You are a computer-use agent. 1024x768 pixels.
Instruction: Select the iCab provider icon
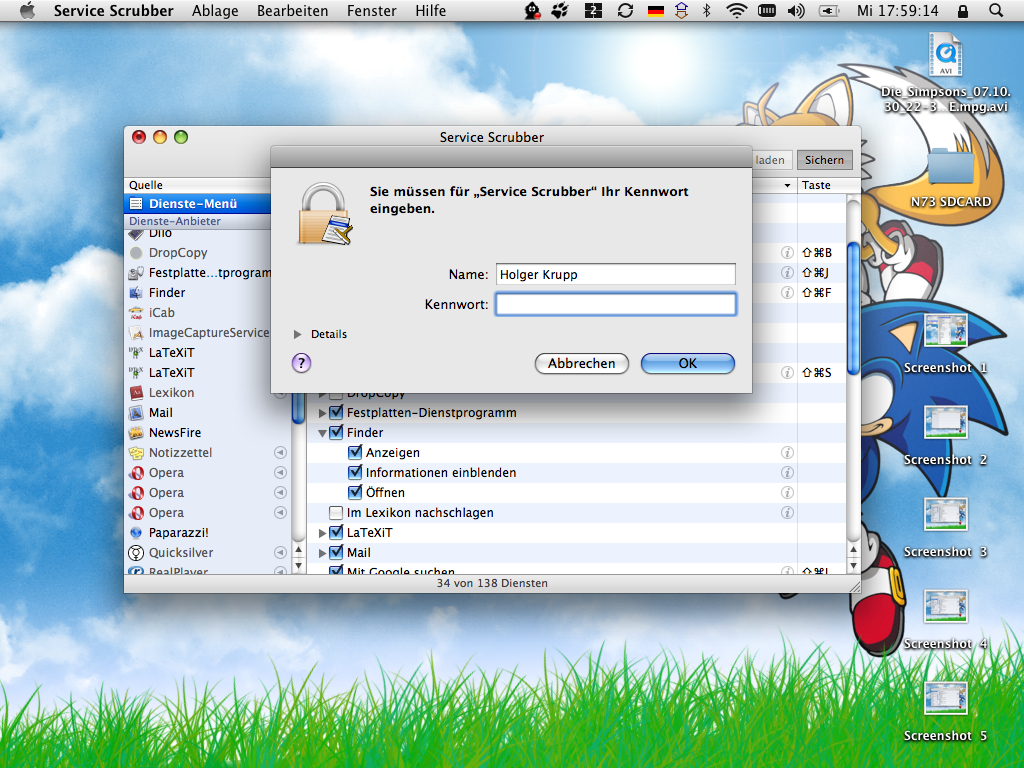pos(136,313)
